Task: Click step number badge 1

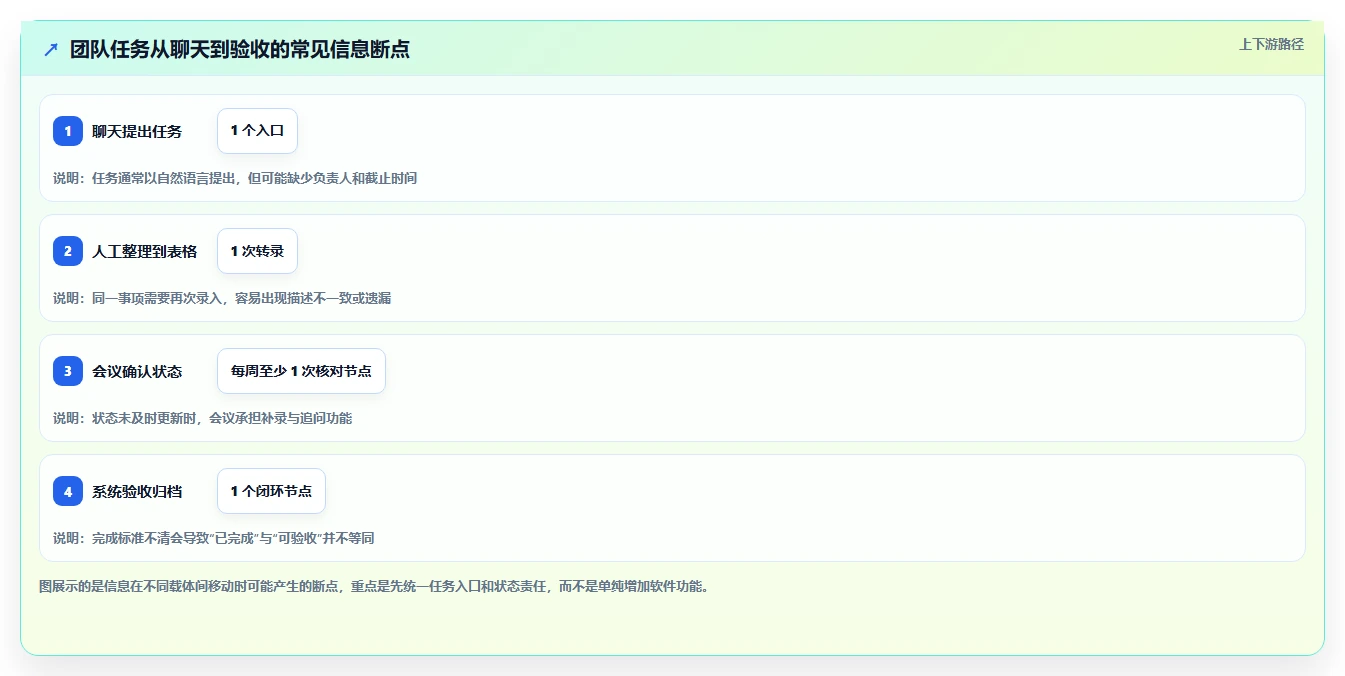Action: click(x=68, y=131)
